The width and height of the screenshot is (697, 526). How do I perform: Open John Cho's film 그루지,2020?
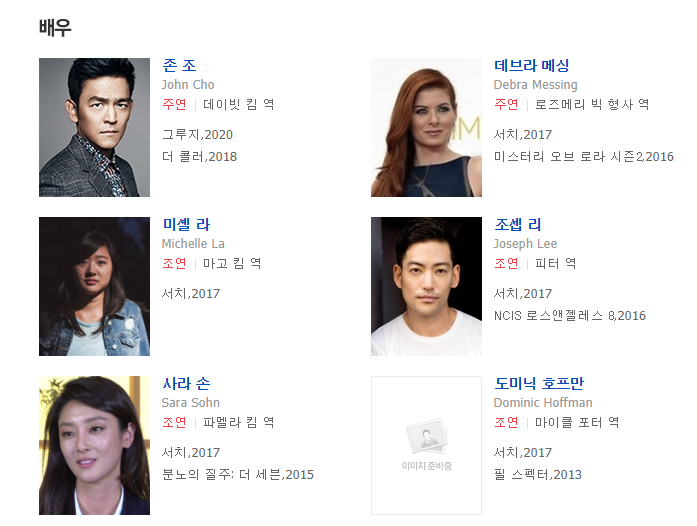(x=197, y=134)
